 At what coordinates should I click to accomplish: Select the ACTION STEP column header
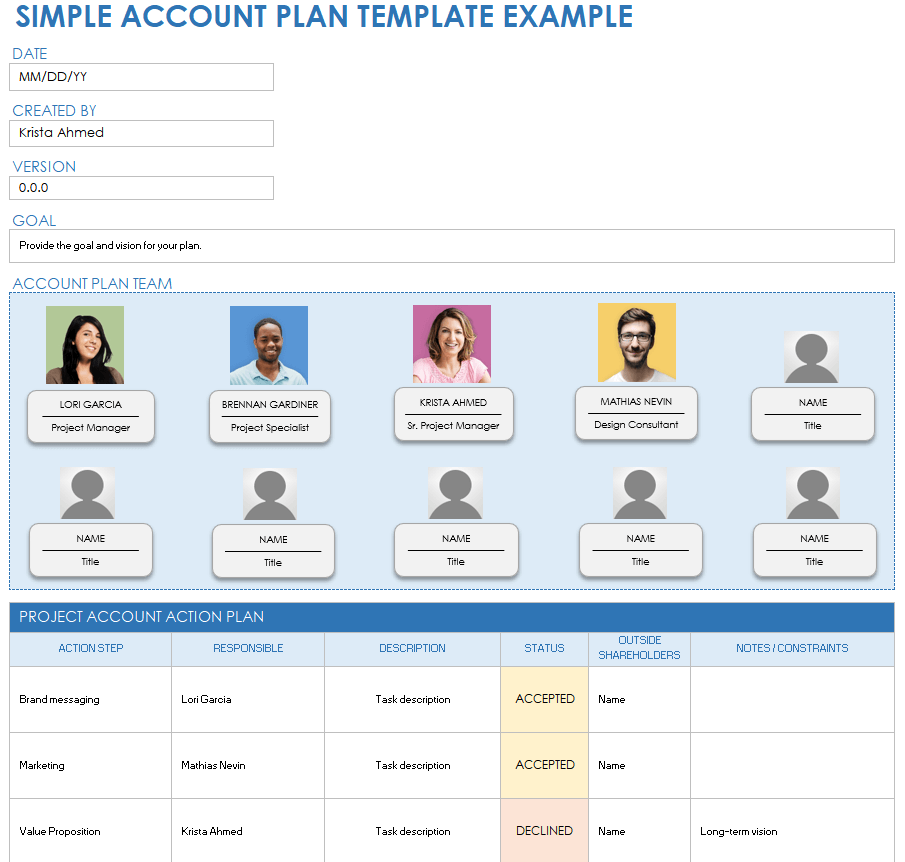coord(91,648)
